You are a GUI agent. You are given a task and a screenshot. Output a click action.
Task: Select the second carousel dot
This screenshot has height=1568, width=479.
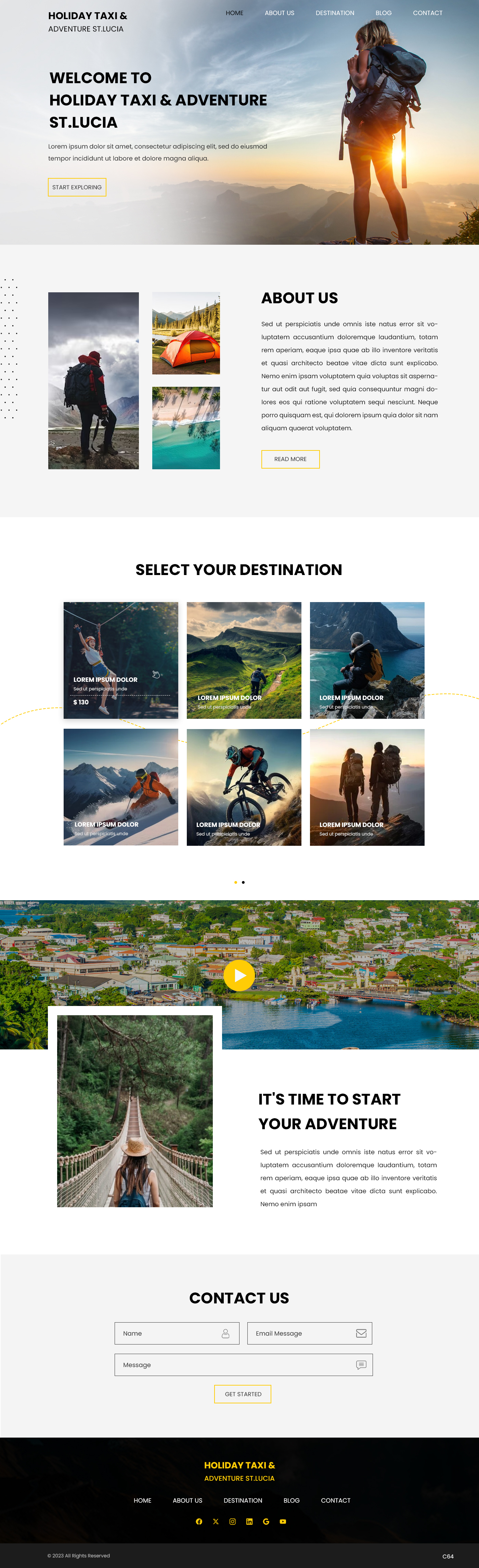tap(244, 882)
